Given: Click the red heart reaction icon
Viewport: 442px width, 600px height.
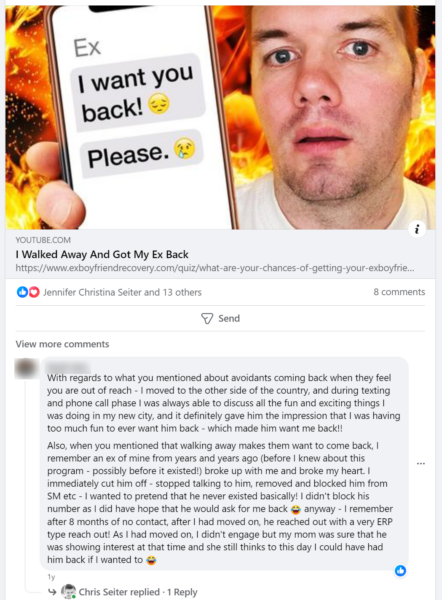Looking at the screenshot, I should coord(34,292).
